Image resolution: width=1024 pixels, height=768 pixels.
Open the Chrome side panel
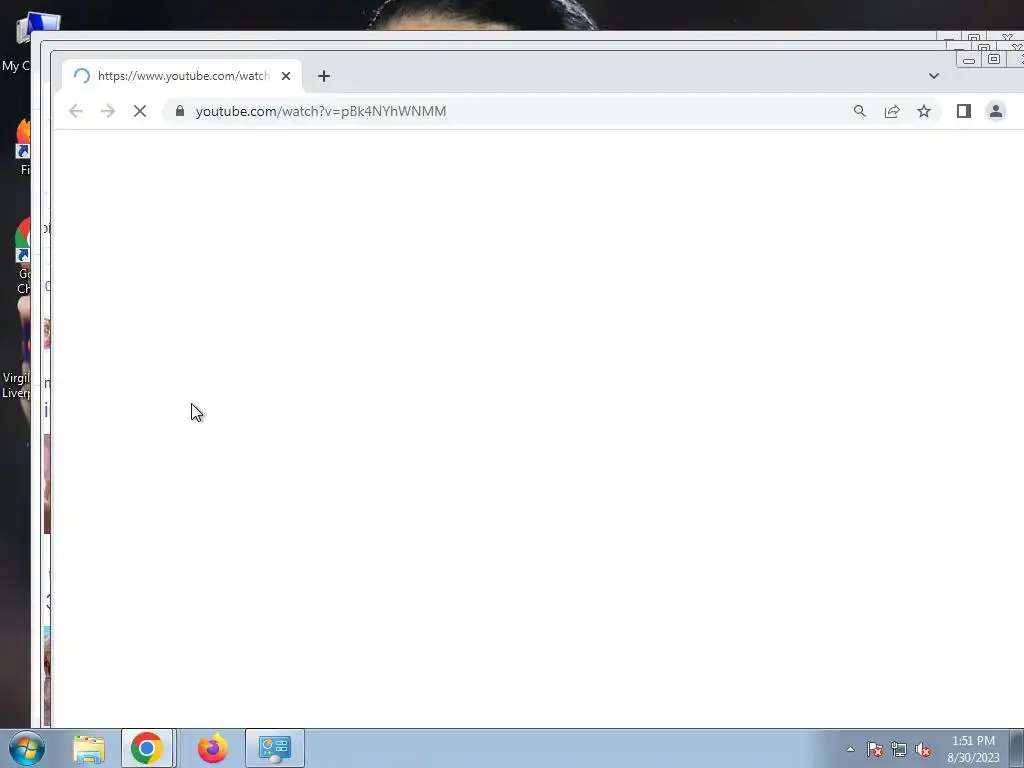coord(963,111)
